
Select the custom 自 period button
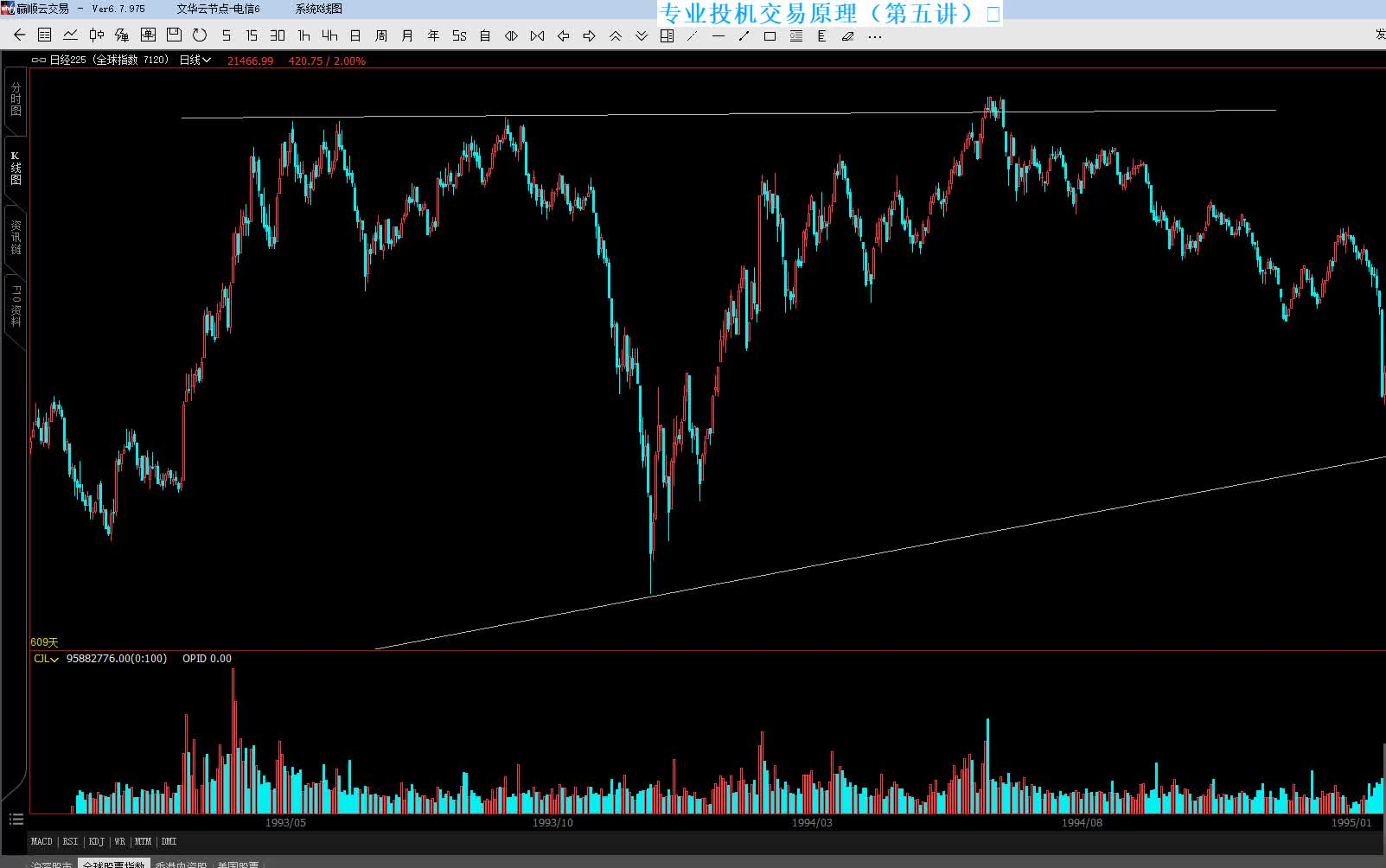point(485,35)
